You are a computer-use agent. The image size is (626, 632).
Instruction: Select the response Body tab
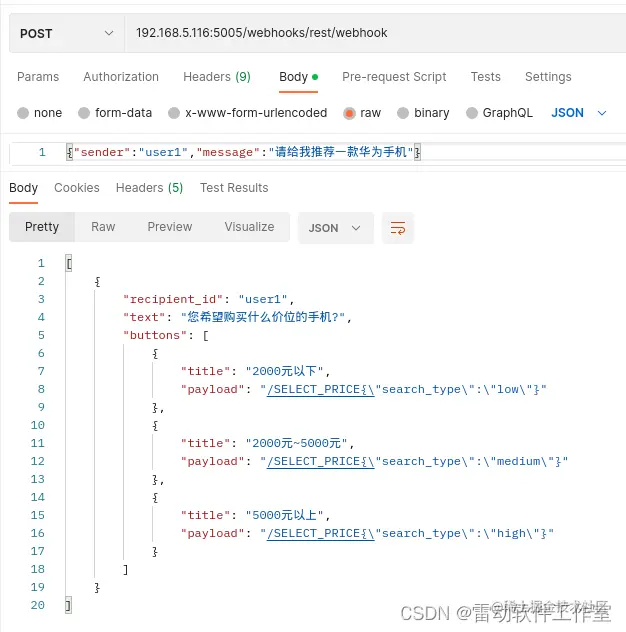[23, 188]
